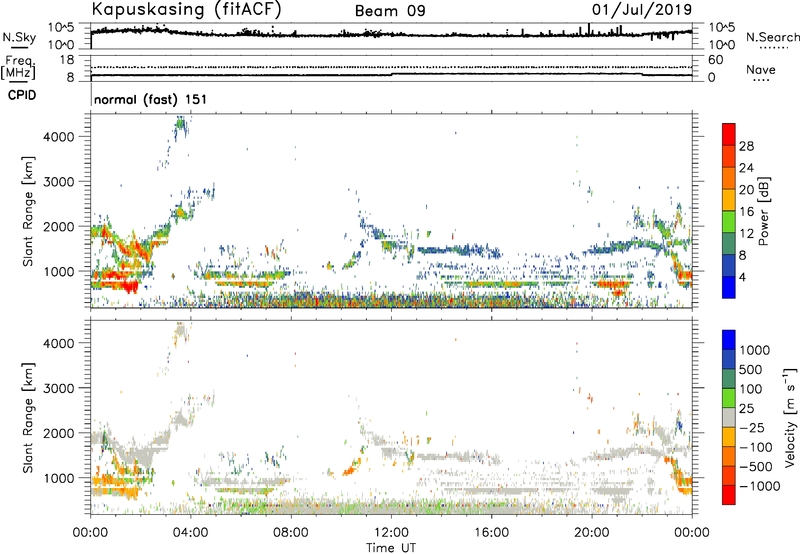Click the 'Kapuskasing (fitACF)' title text

coord(186,9)
